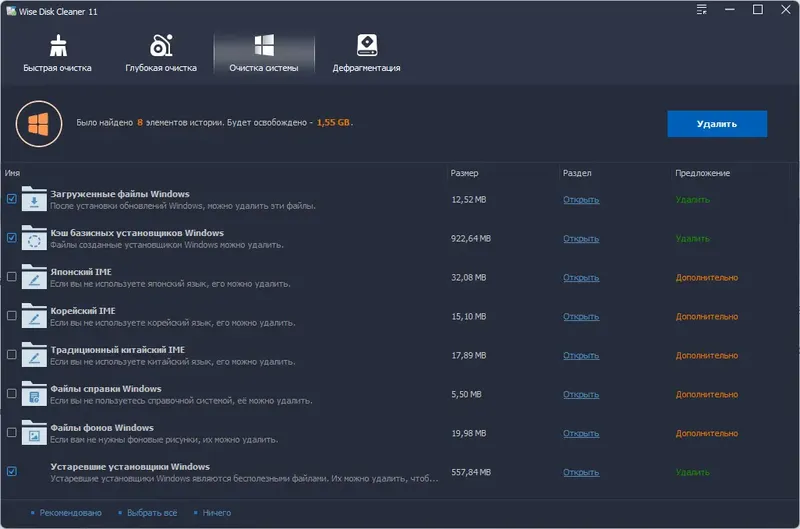Click the folder icon for Японский IME

point(34,277)
